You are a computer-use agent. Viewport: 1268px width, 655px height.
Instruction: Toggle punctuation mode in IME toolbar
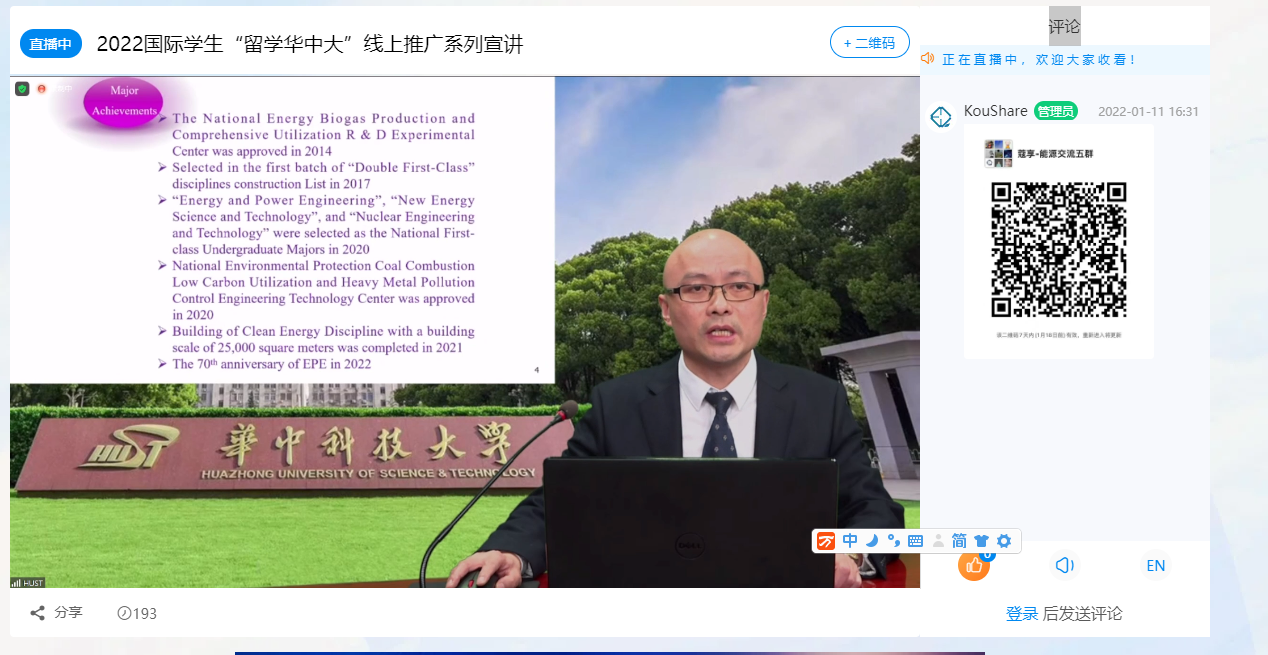(x=893, y=541)
